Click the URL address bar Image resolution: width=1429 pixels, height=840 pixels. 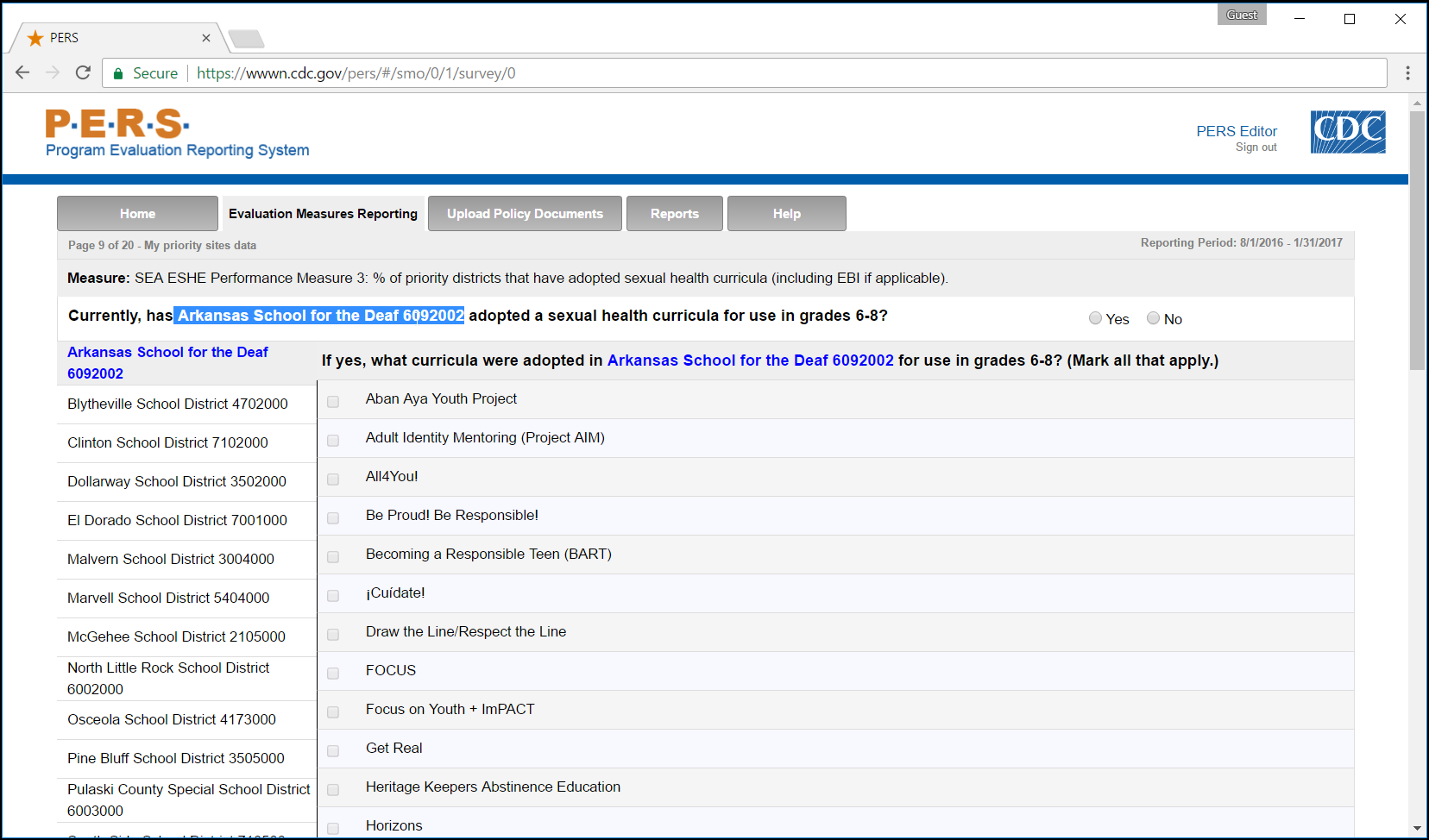(777, 73)
